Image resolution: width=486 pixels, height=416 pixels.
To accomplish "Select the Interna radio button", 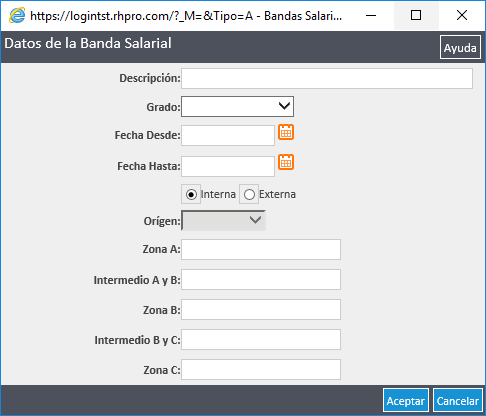I will click(191, 194).
